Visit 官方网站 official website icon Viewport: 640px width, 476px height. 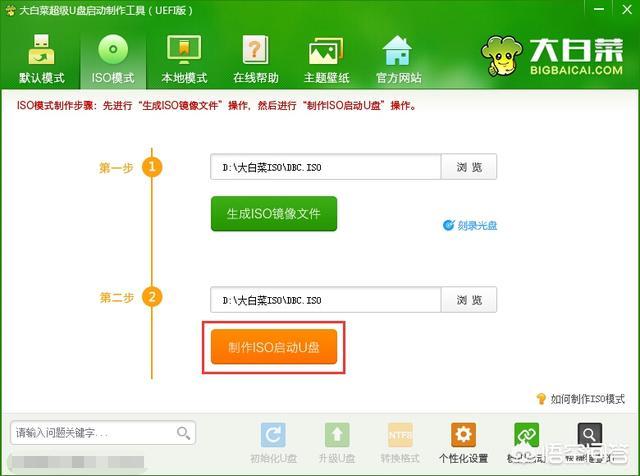pos(398,60)
